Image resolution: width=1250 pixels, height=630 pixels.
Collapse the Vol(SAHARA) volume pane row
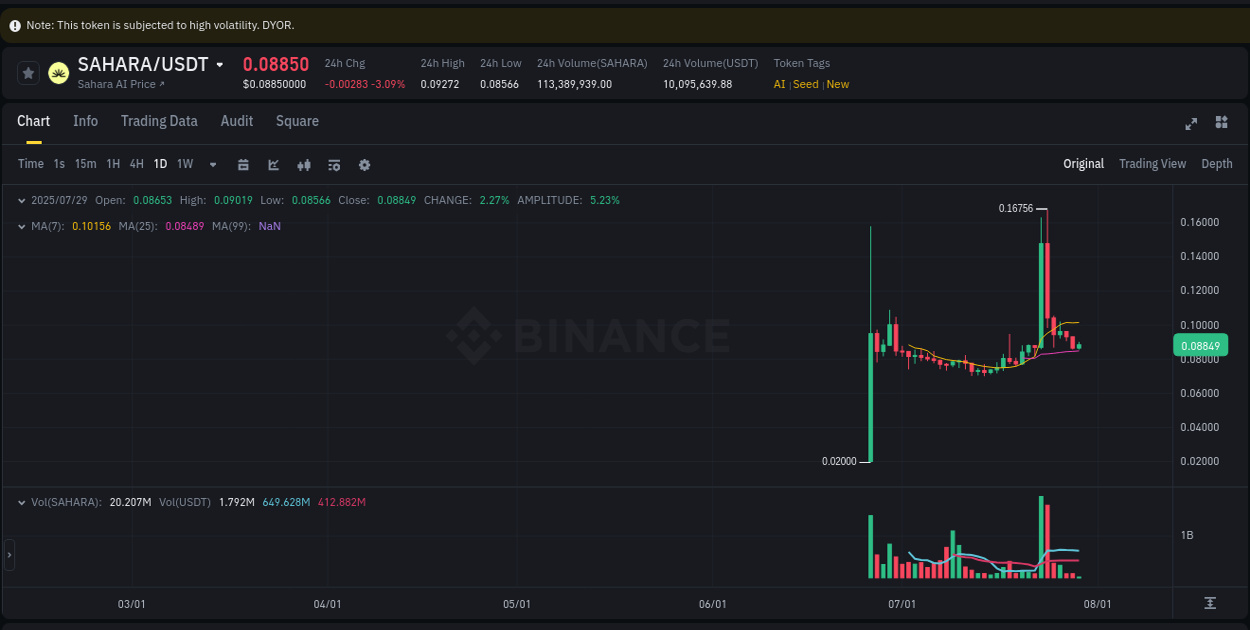[x=20, y=502]
